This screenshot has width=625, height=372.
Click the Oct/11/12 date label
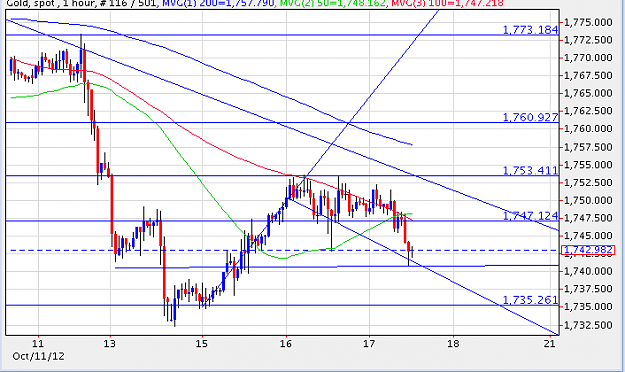pyautogui.click(x=38, y=356)
